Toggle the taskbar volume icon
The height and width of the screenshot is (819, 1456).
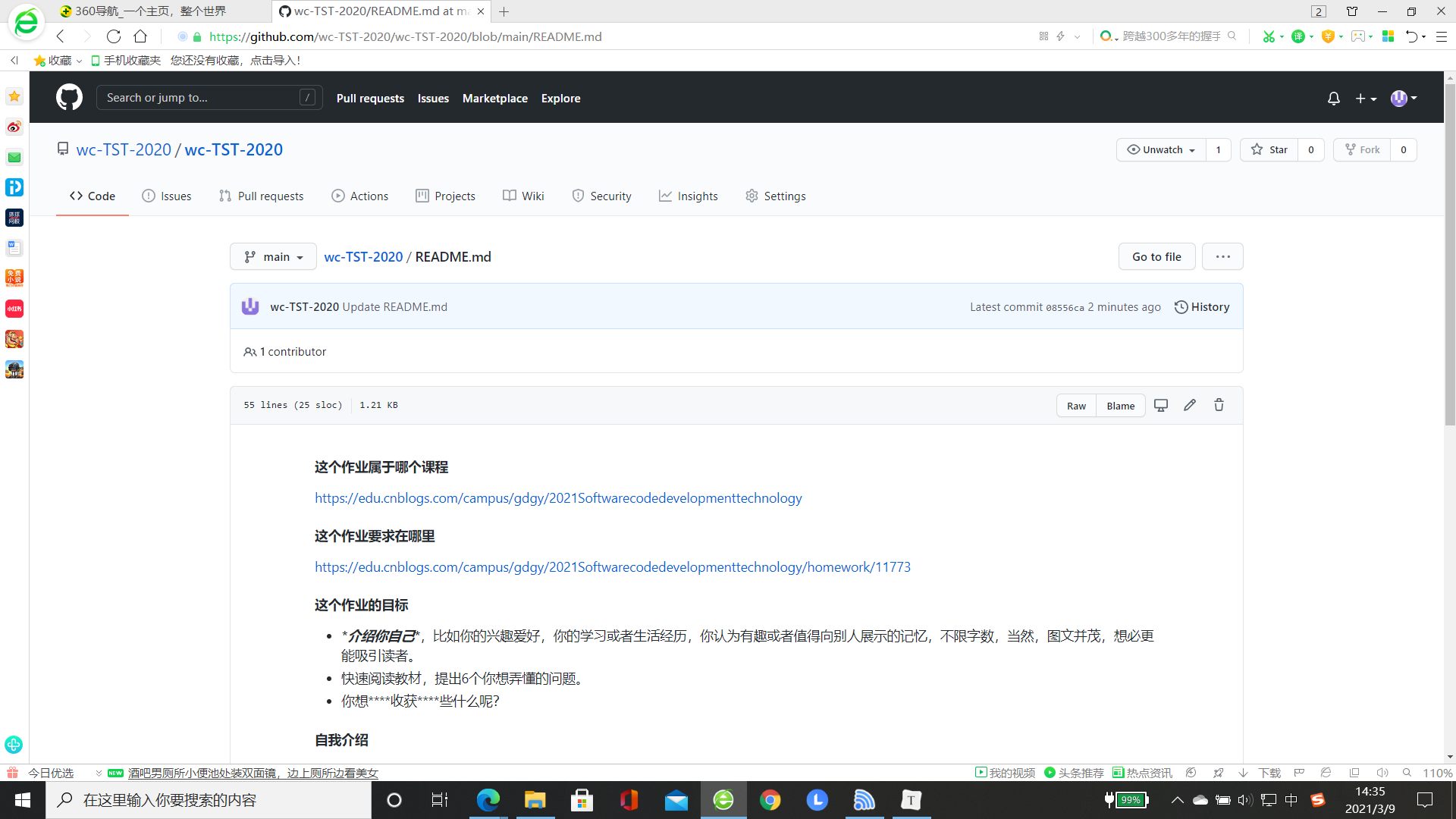[1244, 800]
